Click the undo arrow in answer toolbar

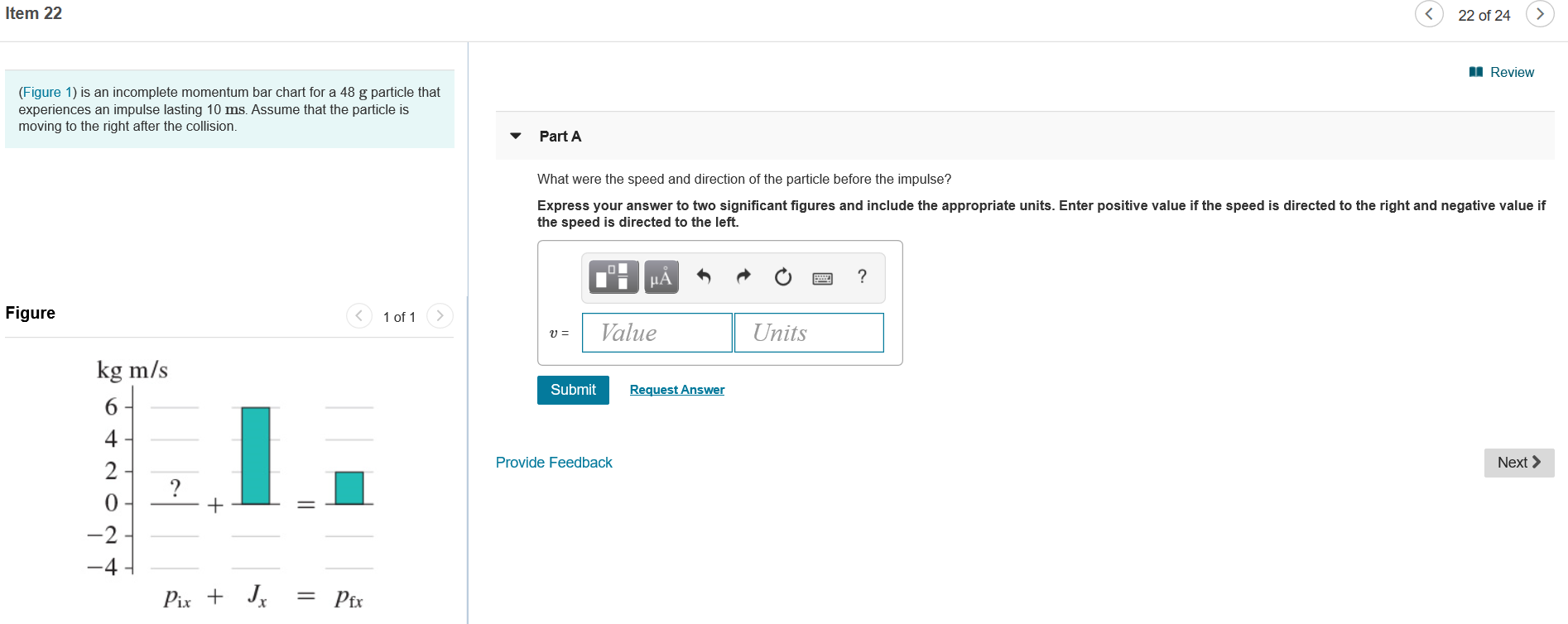[704, 276]
